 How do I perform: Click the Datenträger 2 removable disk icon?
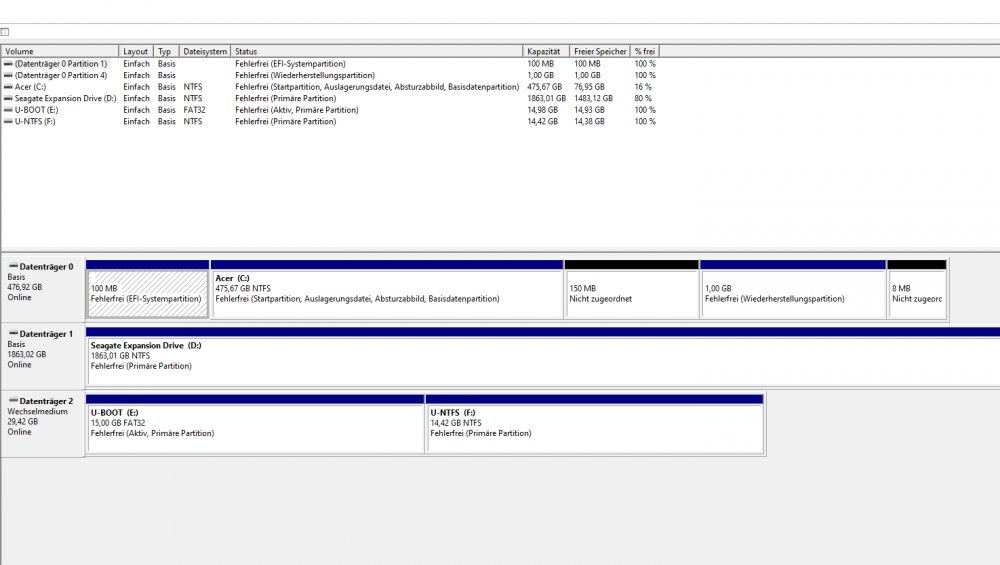pyautogui.click(x=13, y=401)
